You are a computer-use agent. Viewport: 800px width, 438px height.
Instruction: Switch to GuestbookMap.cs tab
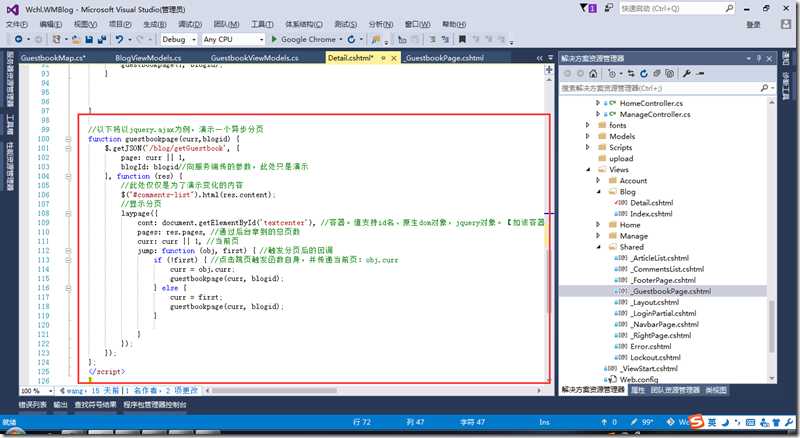pyautogui.click(x=53, y=58)
